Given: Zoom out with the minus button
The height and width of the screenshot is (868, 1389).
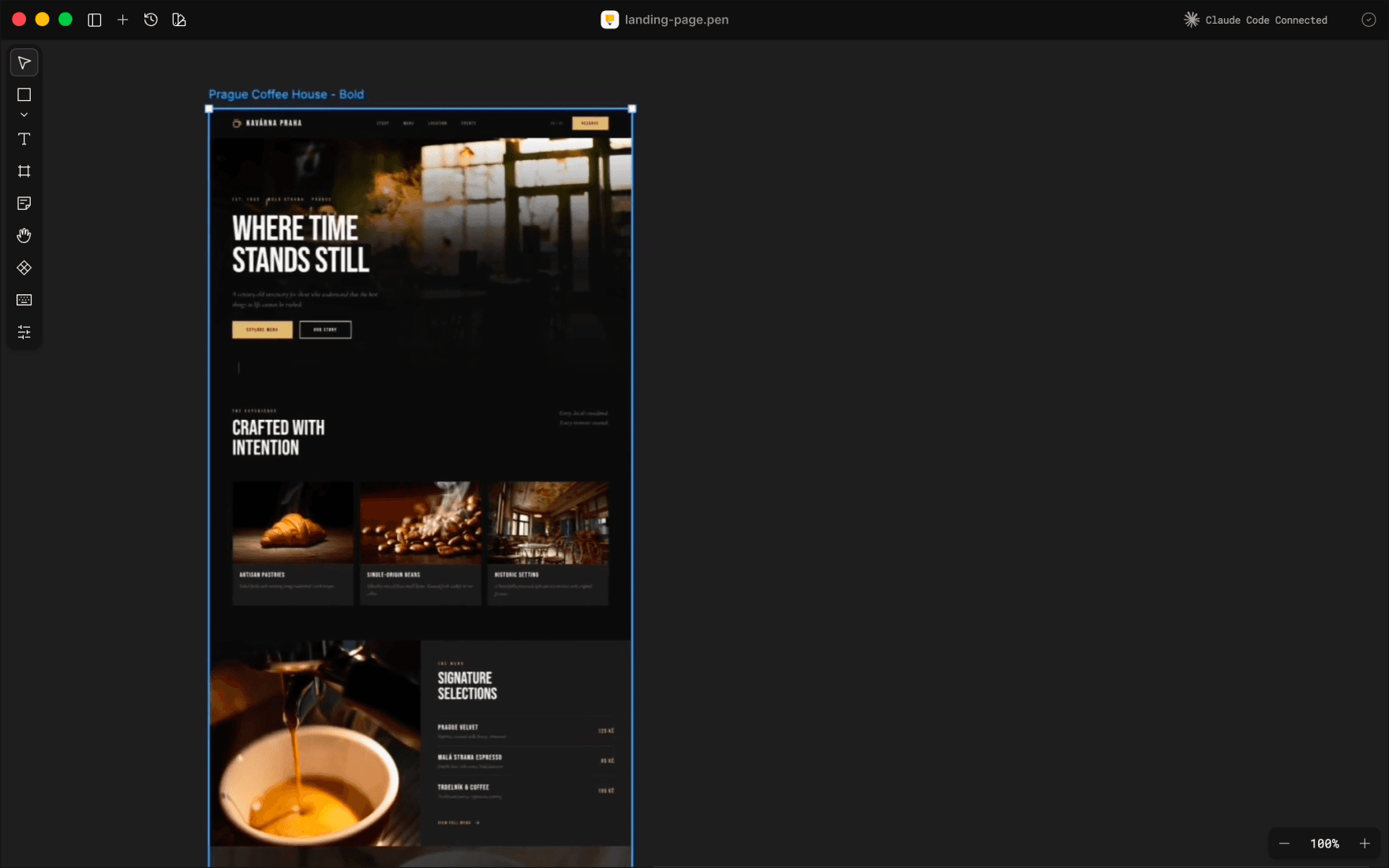Looking at the screenshot, I should tap(1284, 844).
